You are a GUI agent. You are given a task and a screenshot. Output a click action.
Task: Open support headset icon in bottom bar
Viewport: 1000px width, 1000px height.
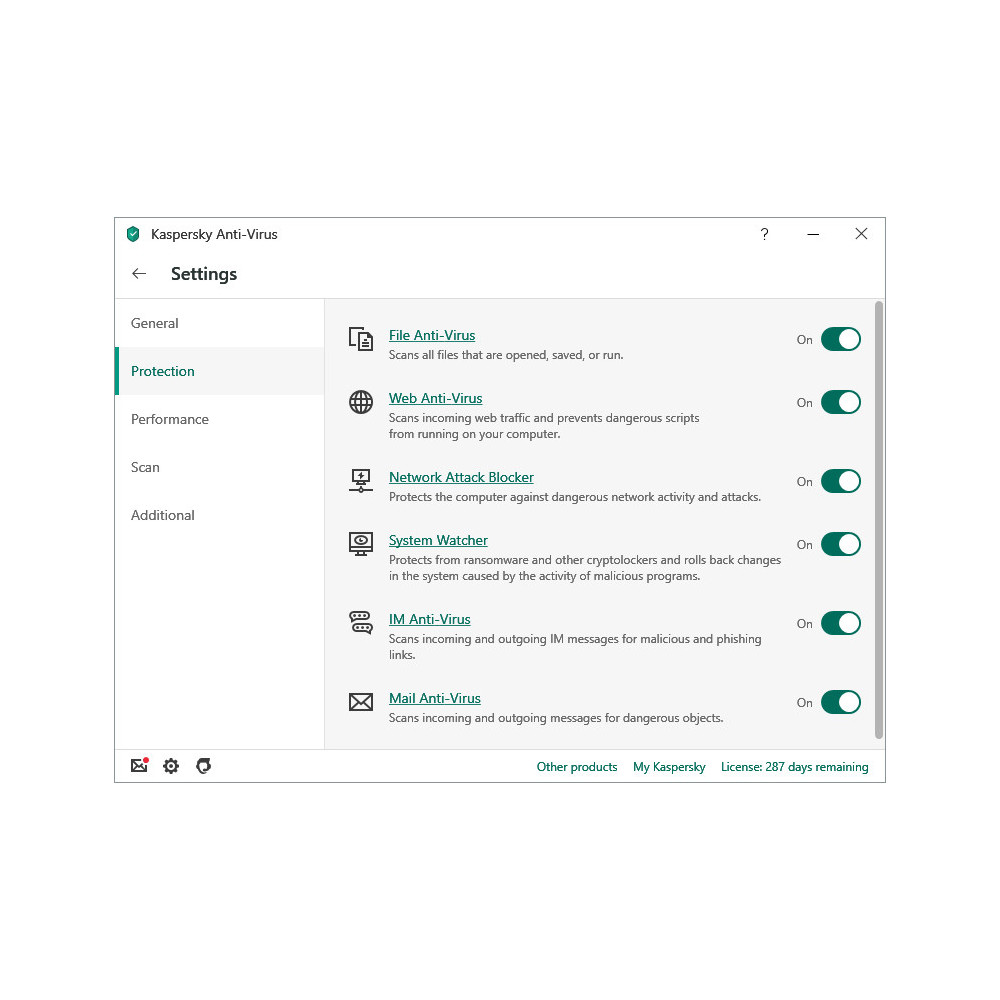pyautogui.click(x=203, y=766)
